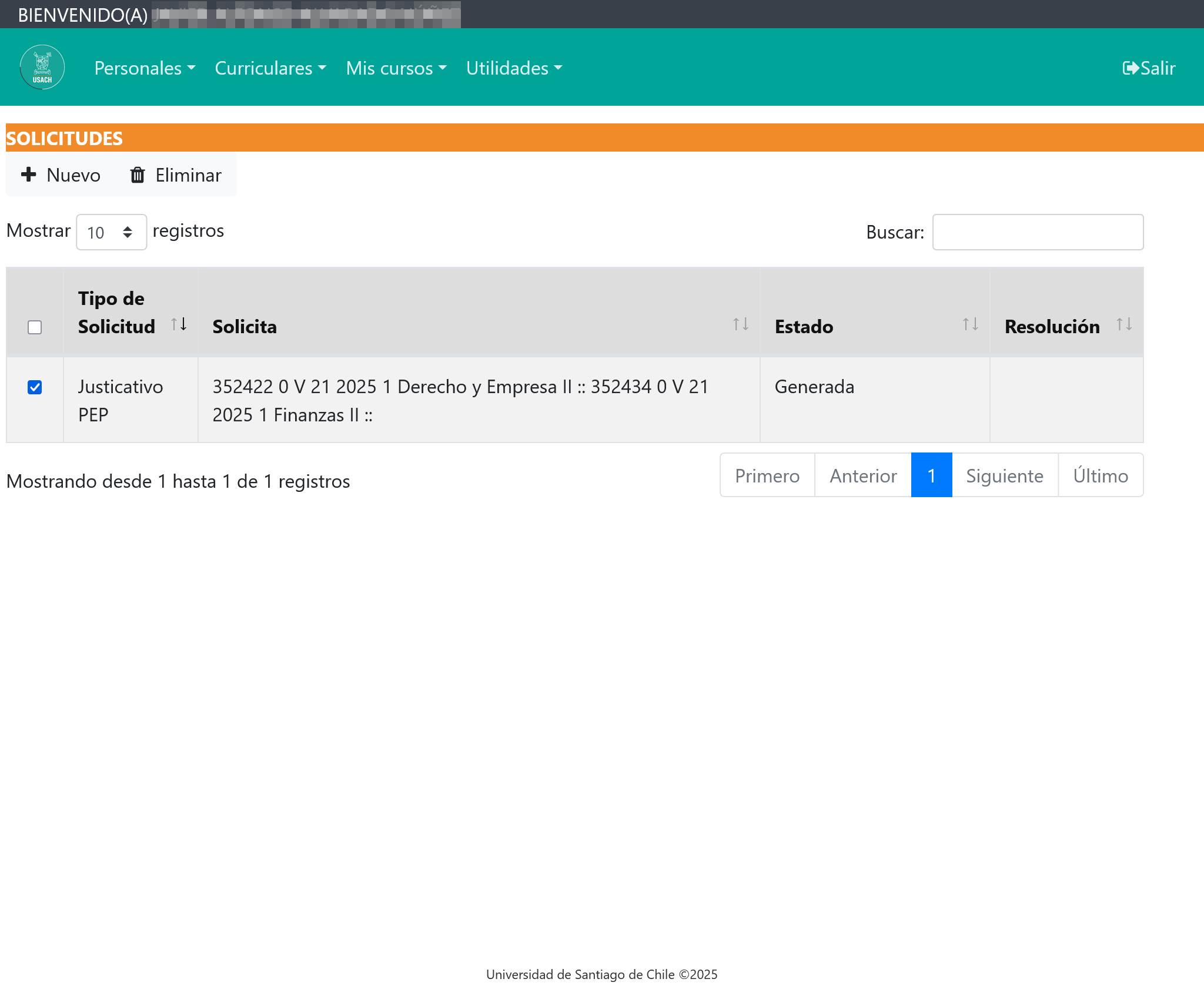Click the plus icon beside Nuevo
1204x999 pixels.
point(28,175)
